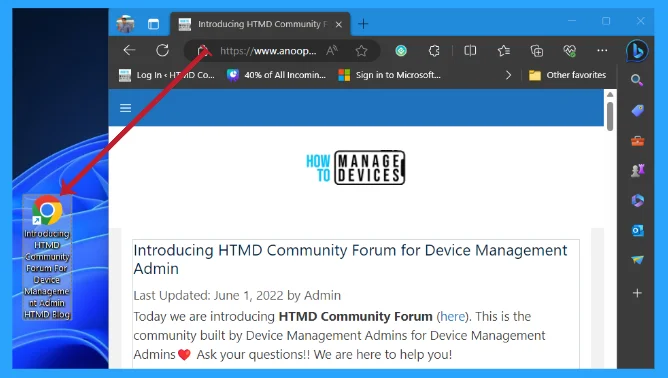This screenshot has width=668, height=378.
Task: Click the sidebar Search icon
Action: [x=637, y=80]
